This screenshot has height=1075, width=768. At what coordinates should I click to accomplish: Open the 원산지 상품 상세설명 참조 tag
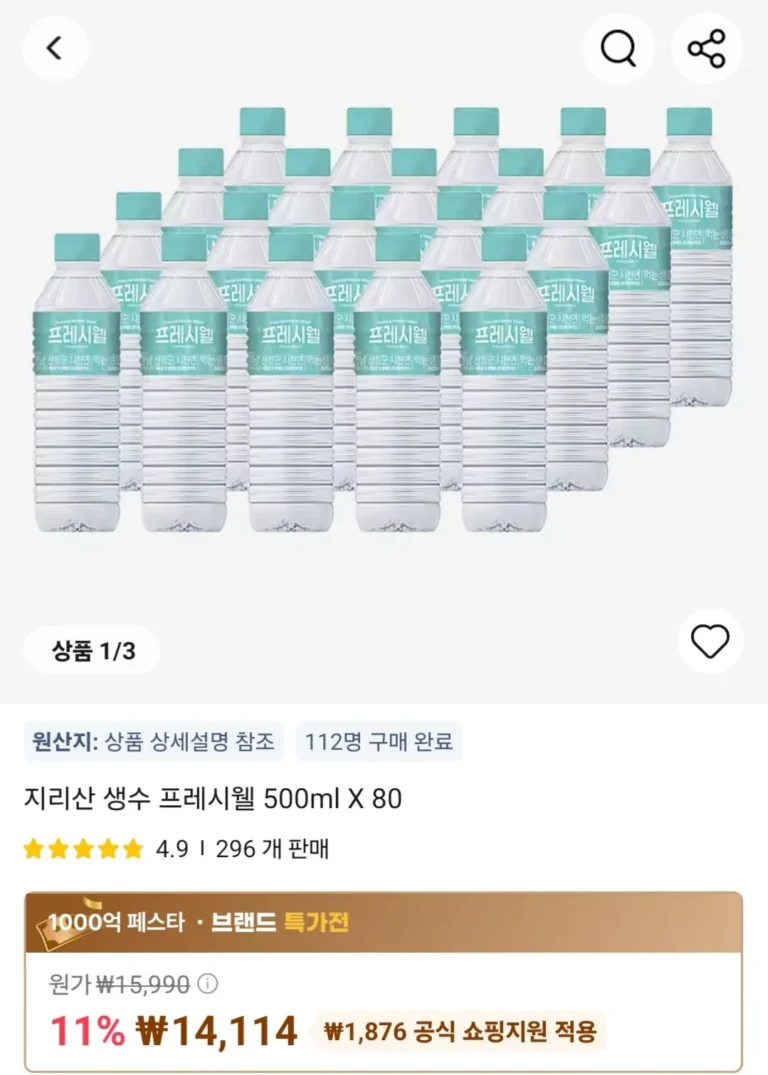pyautogui.click(x=153, y=742)
